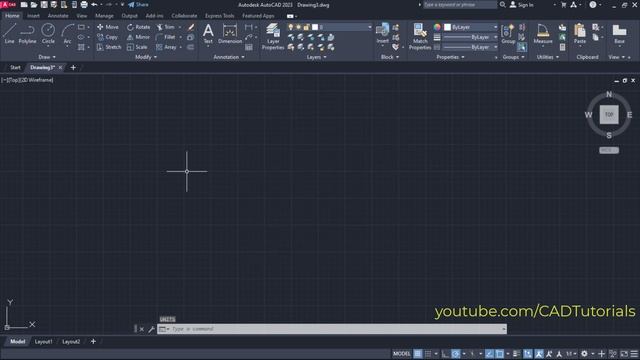
Task: Click TOP face on the ViewCube
Action: 609,115
